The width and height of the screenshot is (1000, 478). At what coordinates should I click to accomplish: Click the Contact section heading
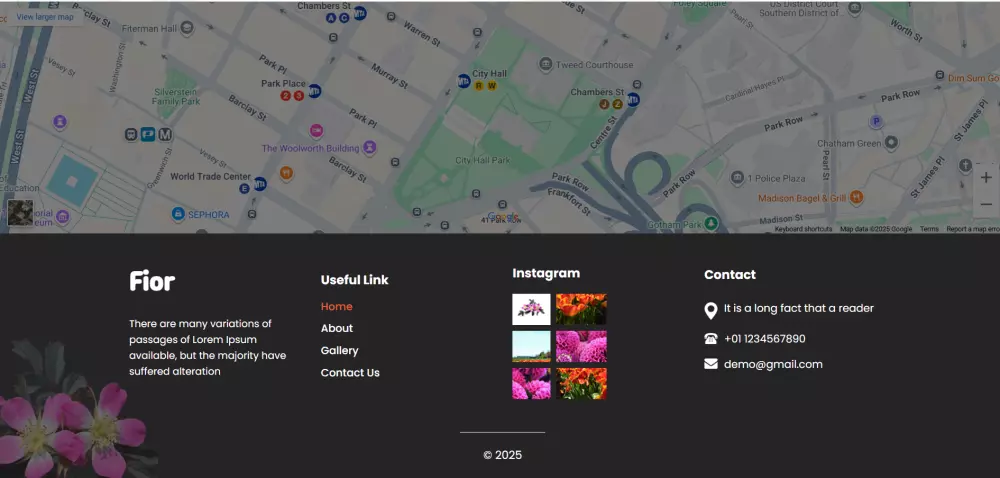(730, 275)
